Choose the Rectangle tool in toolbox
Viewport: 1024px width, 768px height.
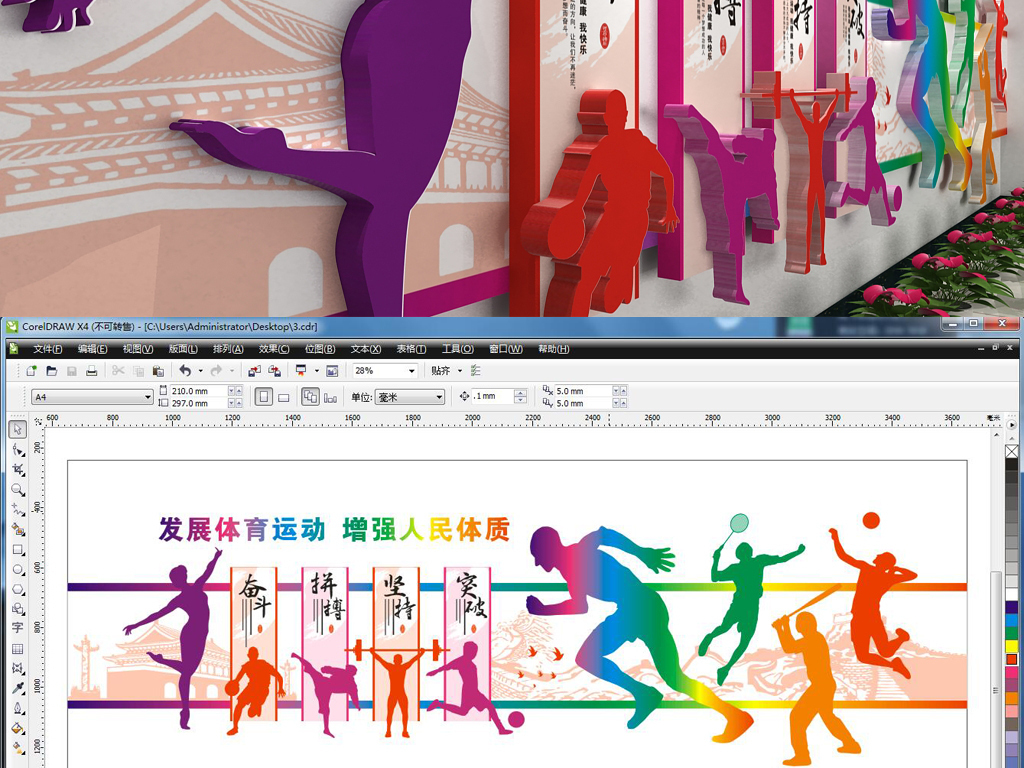17,550
